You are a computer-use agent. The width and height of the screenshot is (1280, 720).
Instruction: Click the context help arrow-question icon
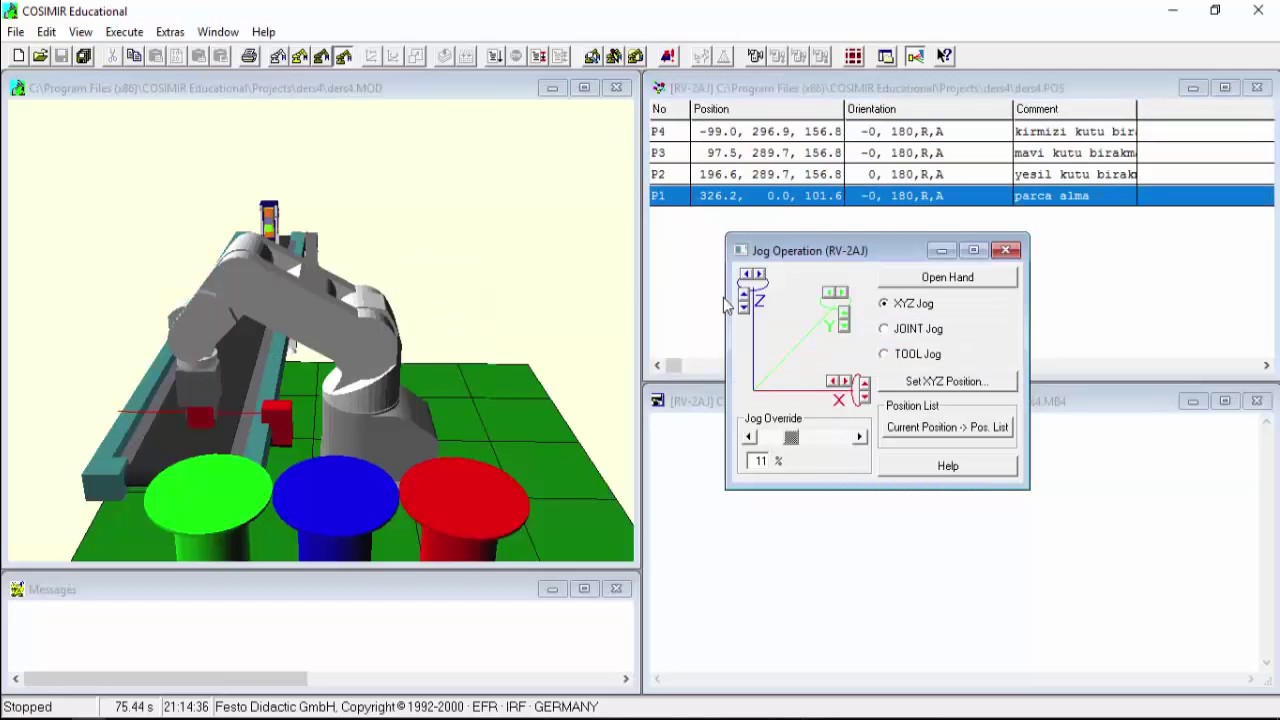click(945, 56)
